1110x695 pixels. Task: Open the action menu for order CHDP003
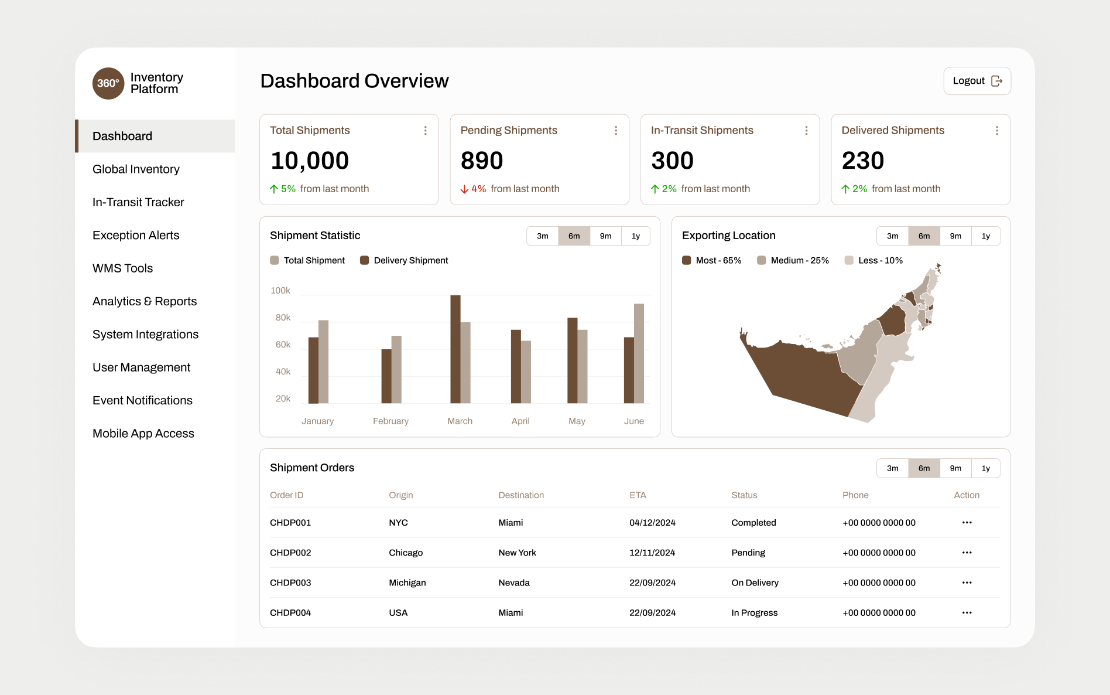966,582
